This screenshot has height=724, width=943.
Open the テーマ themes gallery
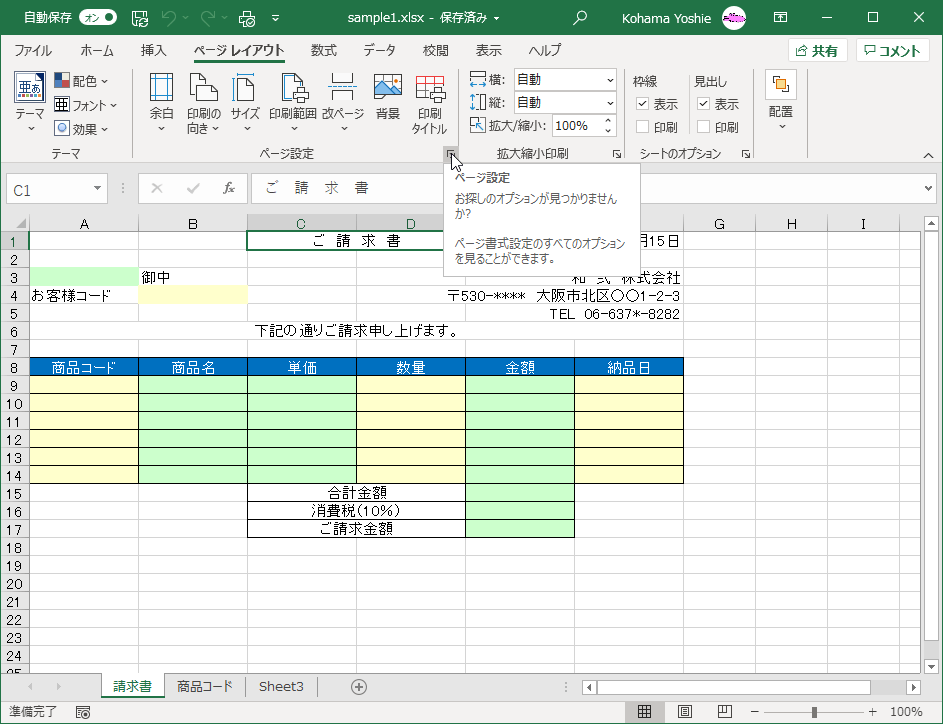(30, 103)
